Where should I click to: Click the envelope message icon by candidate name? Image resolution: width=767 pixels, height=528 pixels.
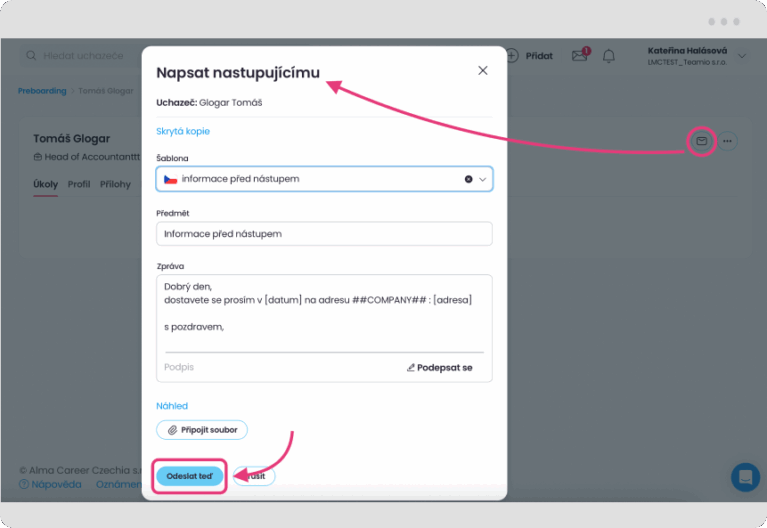click(x=702, y=141)
